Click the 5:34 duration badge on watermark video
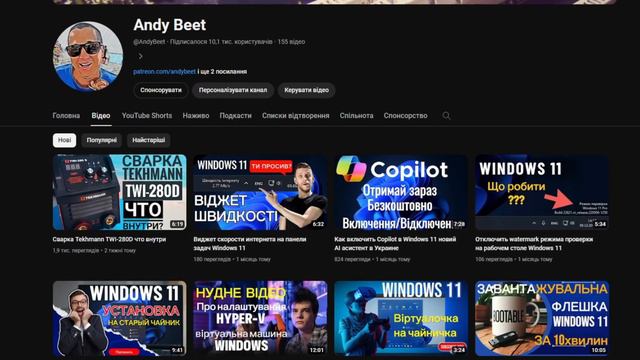 point(600,224)
